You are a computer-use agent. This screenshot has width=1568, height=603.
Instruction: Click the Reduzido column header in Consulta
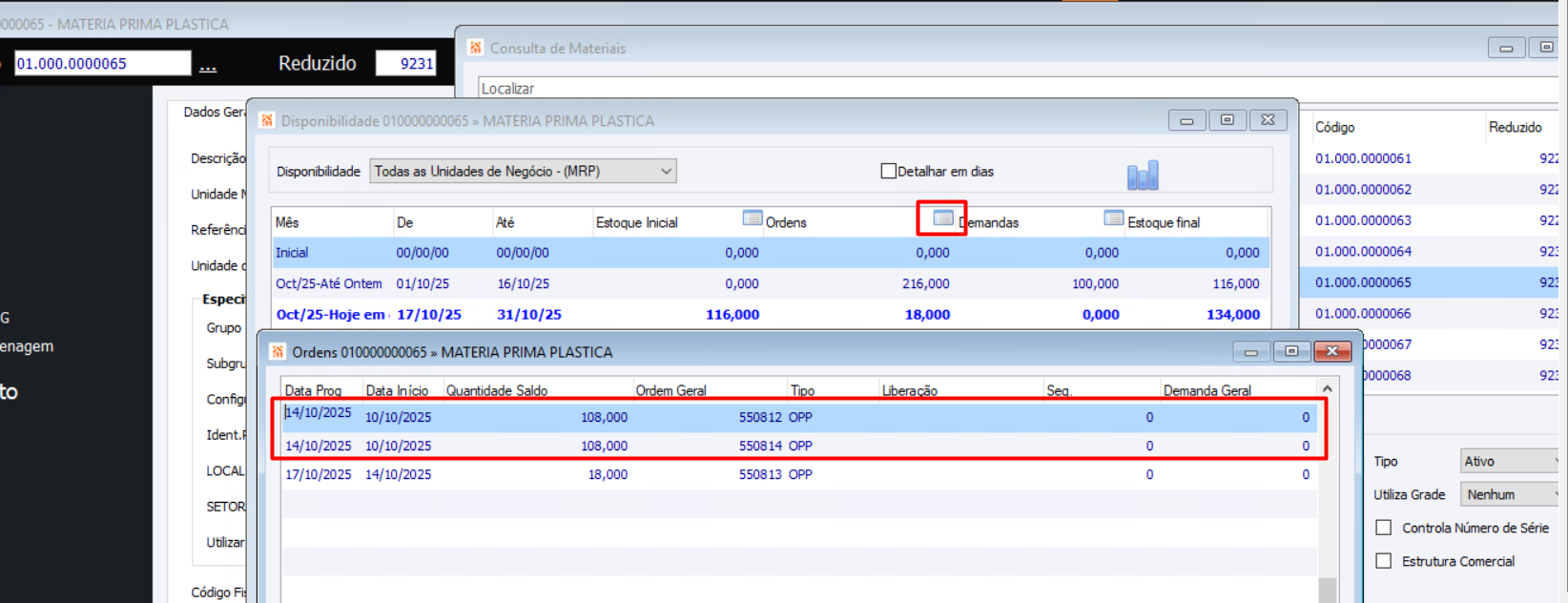coord(1516,127)
